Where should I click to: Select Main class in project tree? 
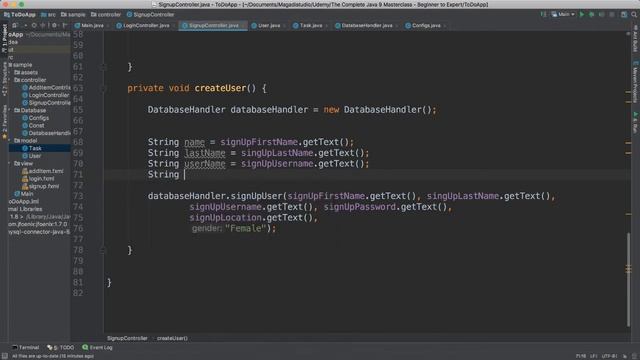[x=24, y=194]
